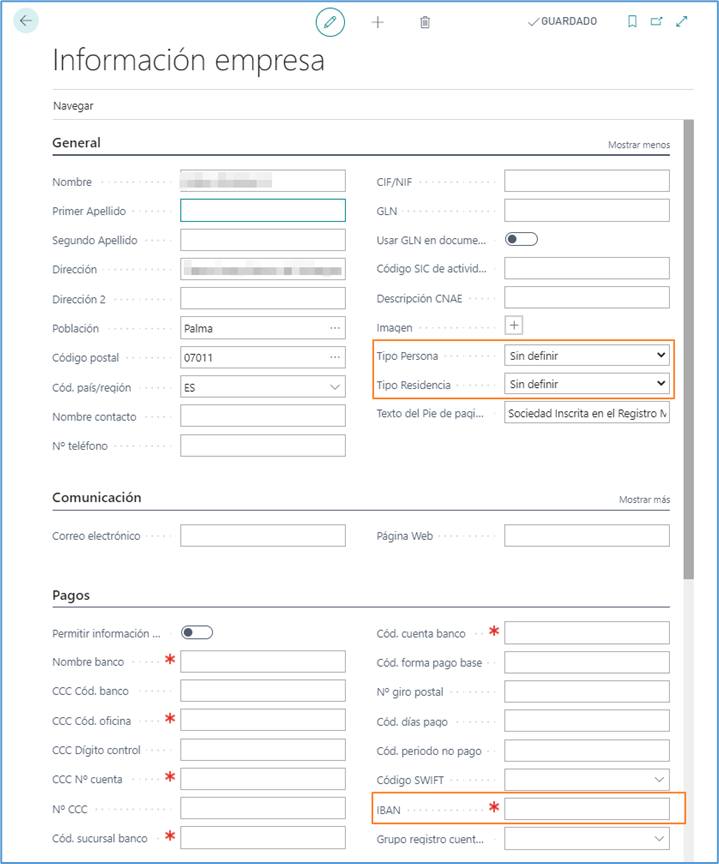This screenshot has width=719, height=864.
Task: Focus the Correo electrónico field
Action: [263, 536]
